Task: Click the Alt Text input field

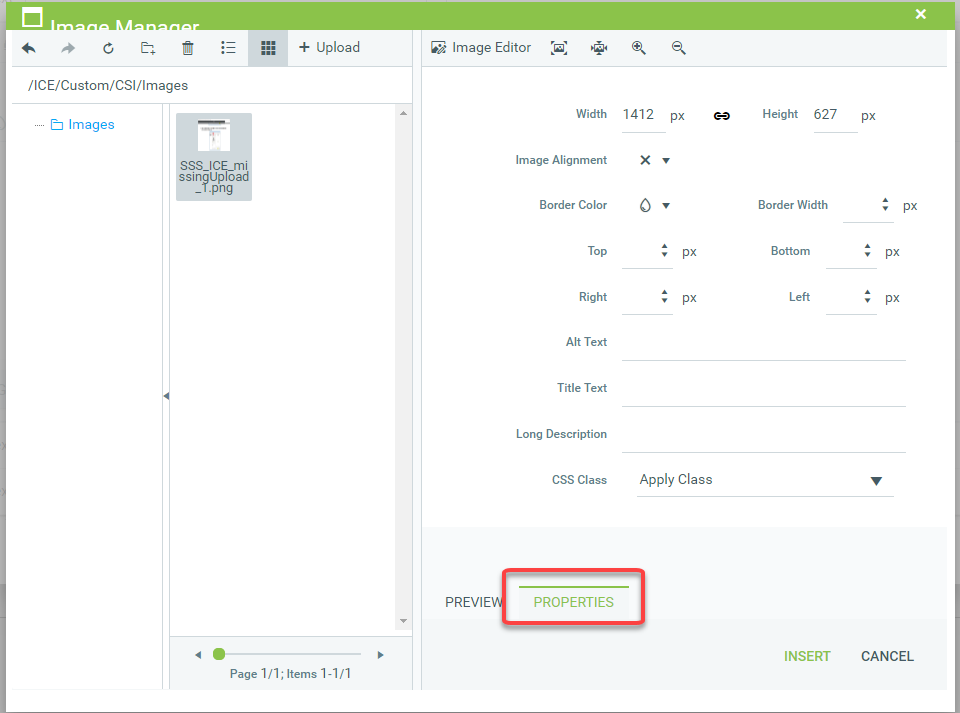Action: pos(763,343)
